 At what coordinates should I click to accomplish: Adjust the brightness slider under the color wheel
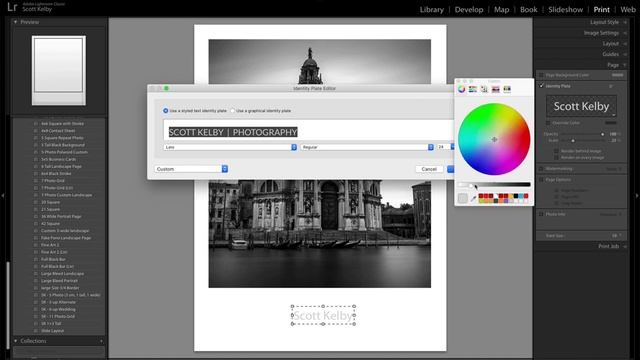coord(494,185)
